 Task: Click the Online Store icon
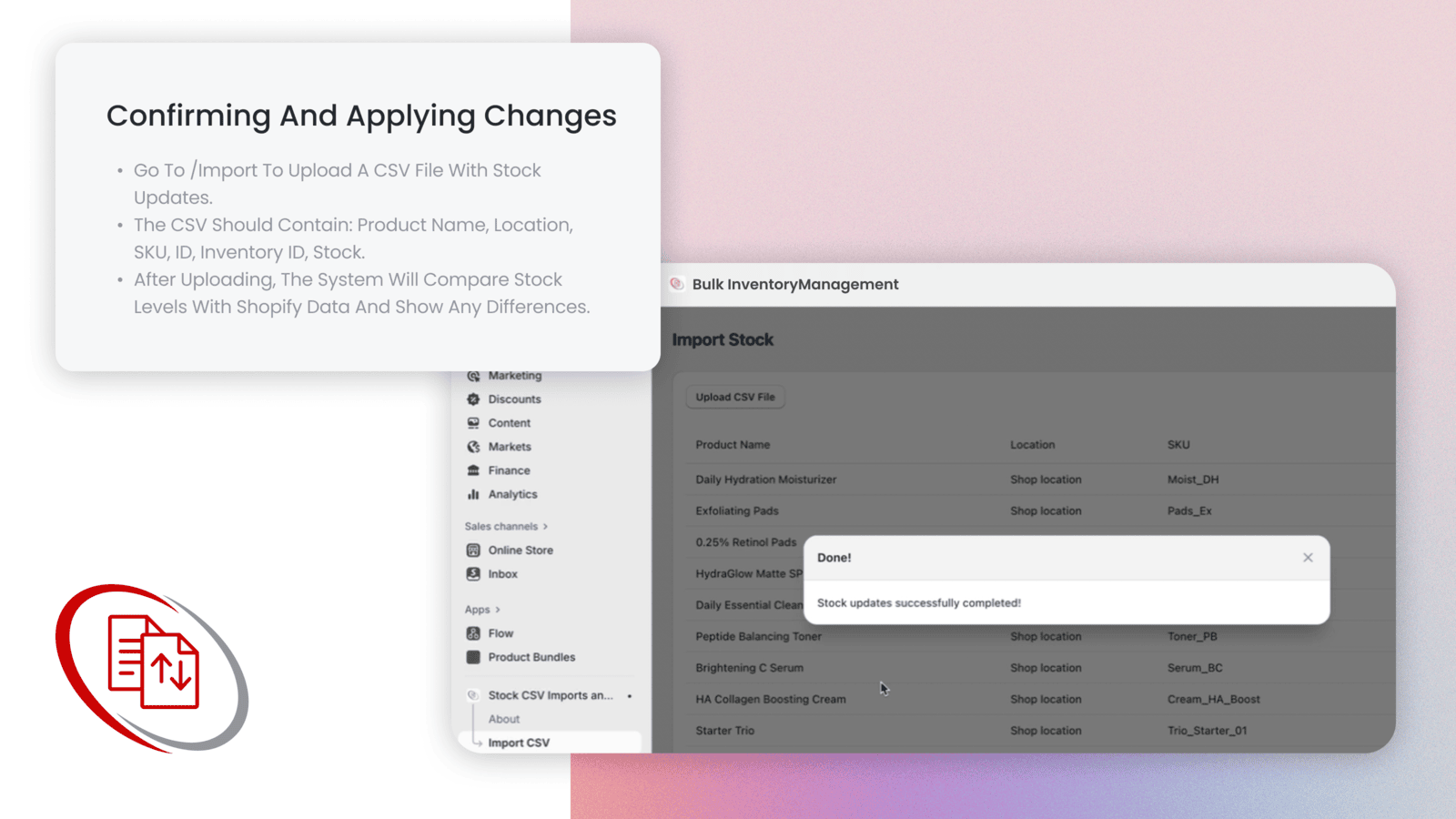[x=473, y=551]
